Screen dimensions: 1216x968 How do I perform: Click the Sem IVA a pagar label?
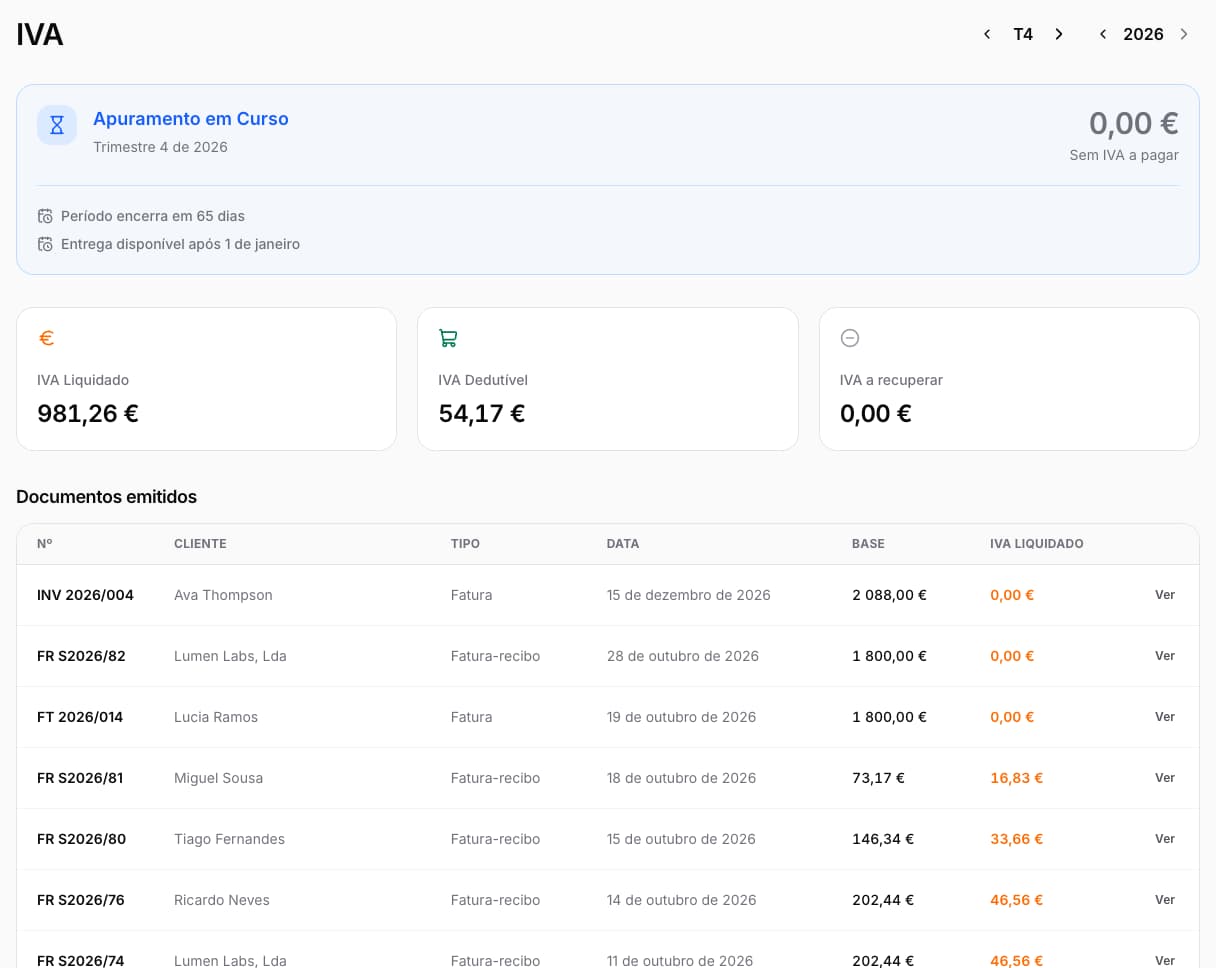click(1124, 155)
